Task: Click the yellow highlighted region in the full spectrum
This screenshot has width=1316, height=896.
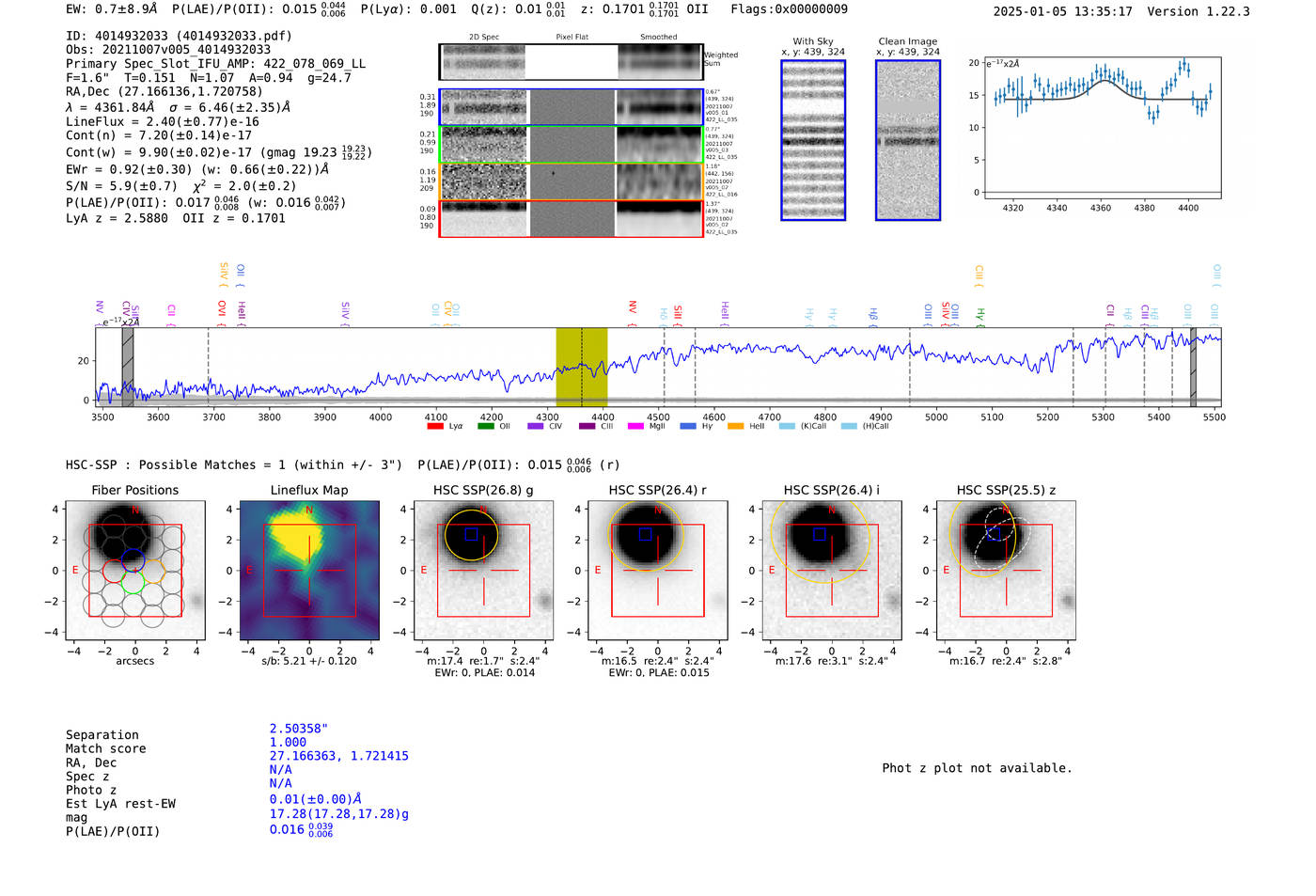Action: click(582, 367)
